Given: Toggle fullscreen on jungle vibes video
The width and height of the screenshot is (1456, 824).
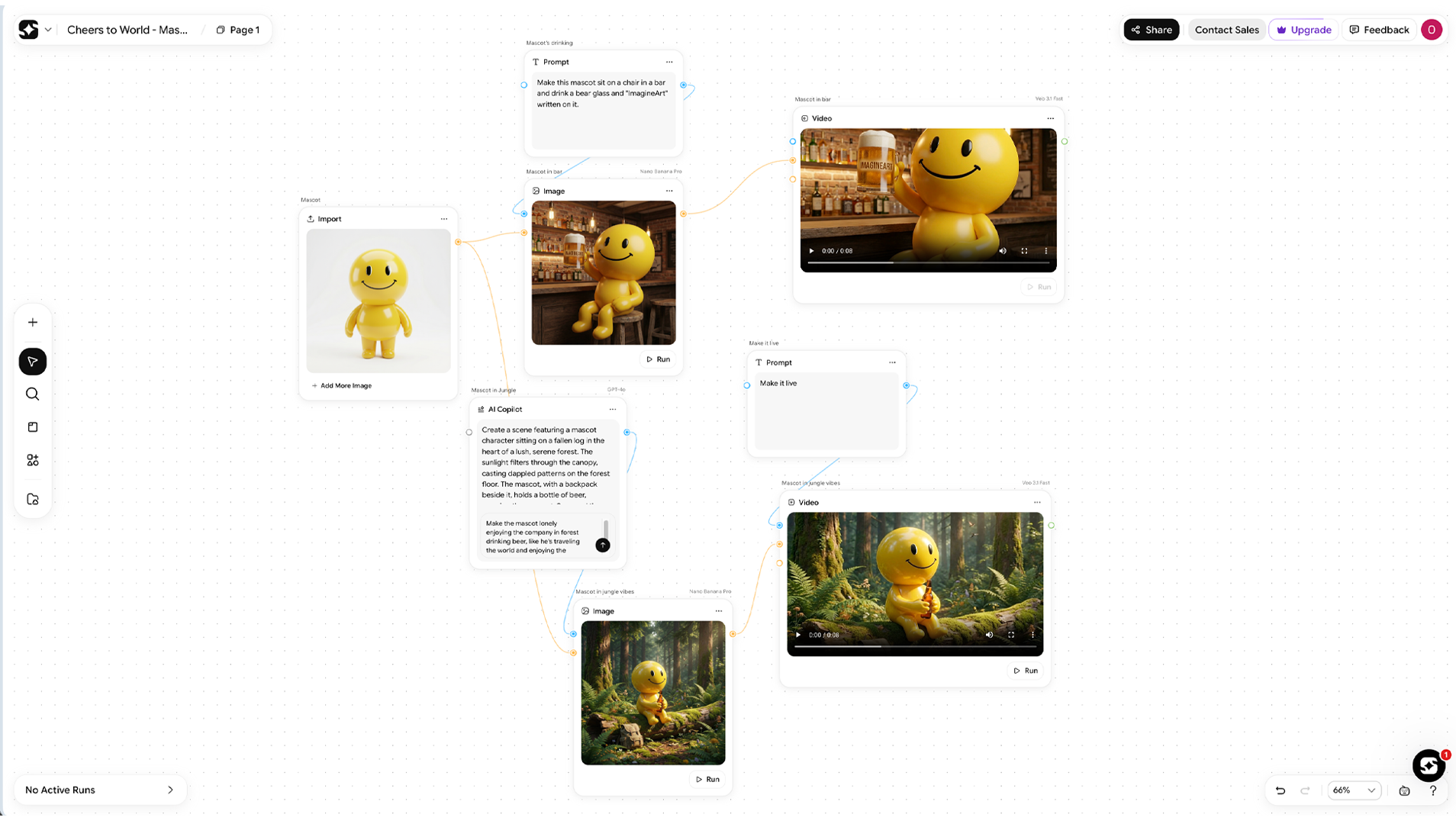Looking at the screenshot, I should coord(1012,634).
